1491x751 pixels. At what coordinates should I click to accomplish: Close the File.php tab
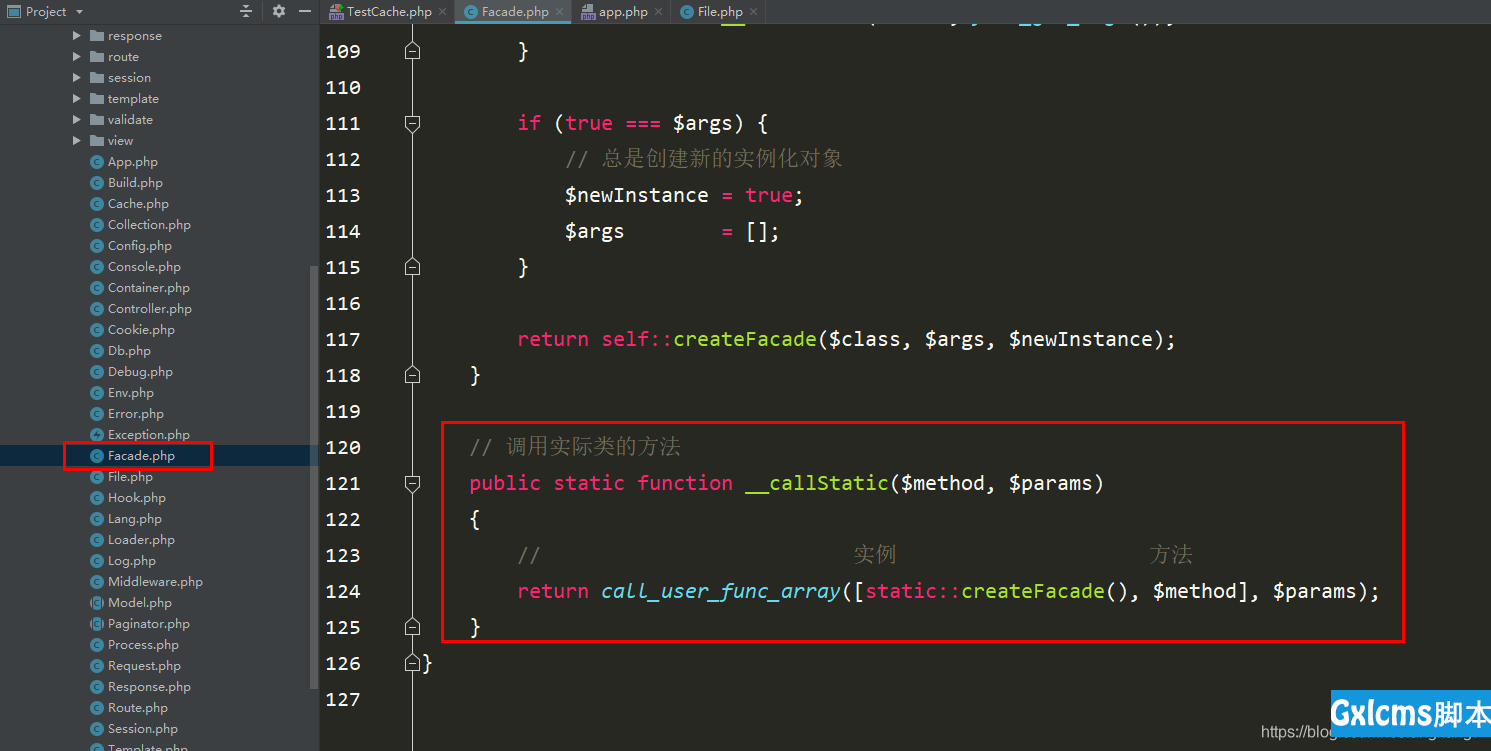click(754, 13)
